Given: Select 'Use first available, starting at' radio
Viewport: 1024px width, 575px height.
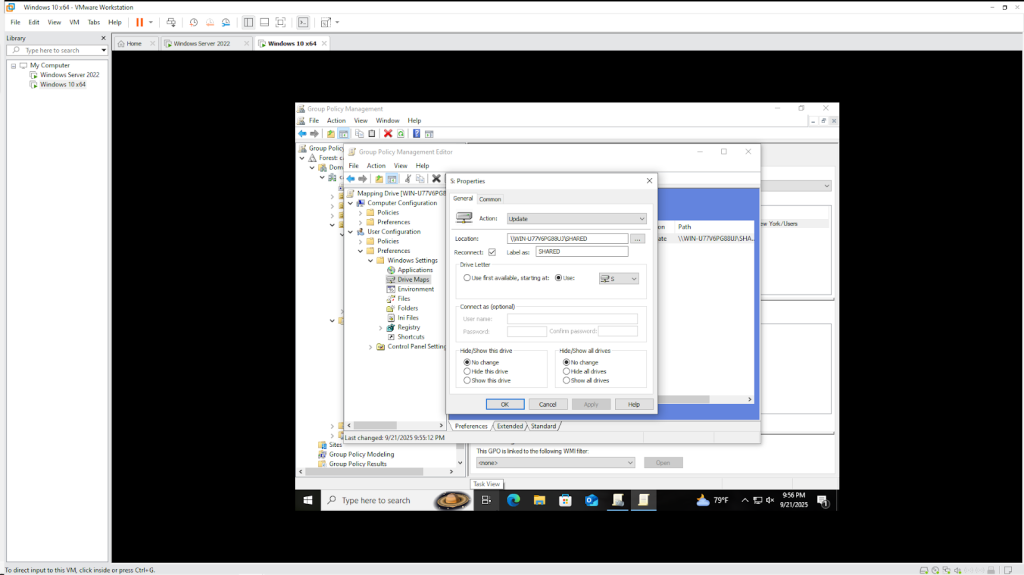Looking at the screenshot, I should pyautogui.click(x=467, y=278).
